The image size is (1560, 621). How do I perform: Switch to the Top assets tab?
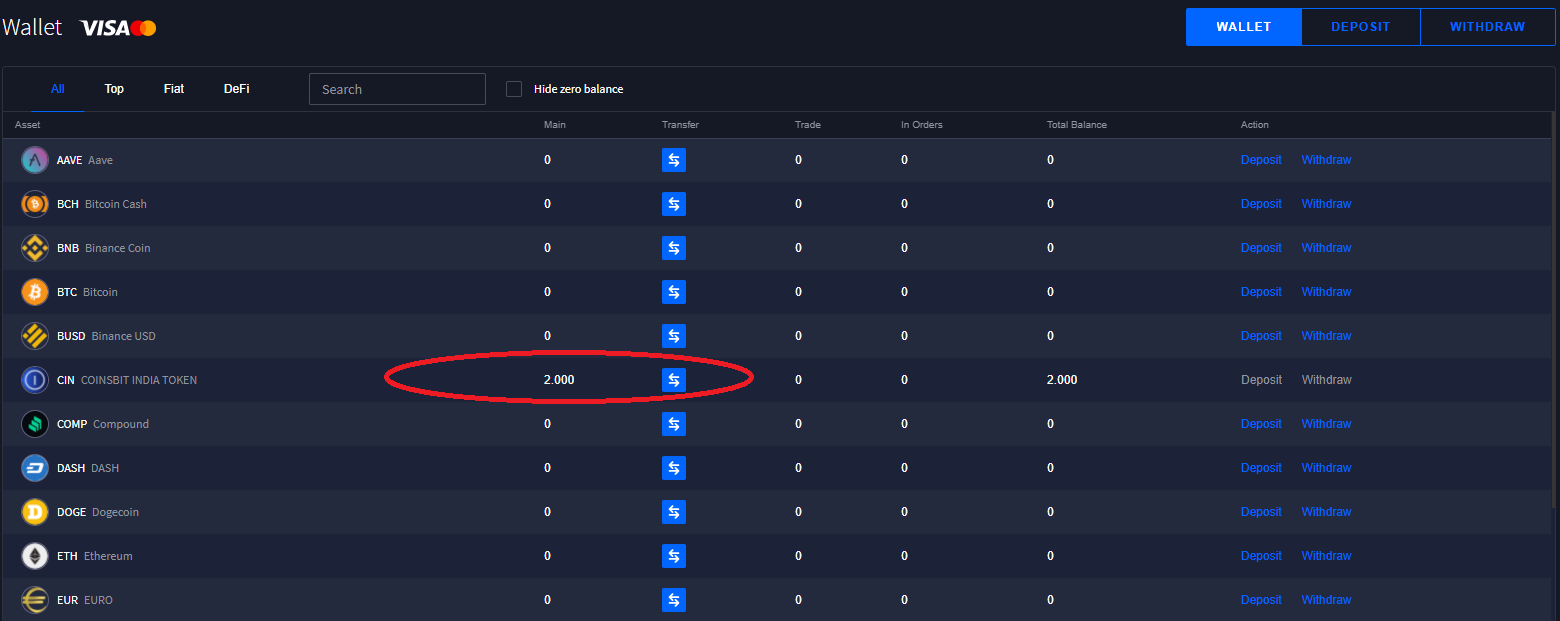pyautogui.click(x=114, y=89)
